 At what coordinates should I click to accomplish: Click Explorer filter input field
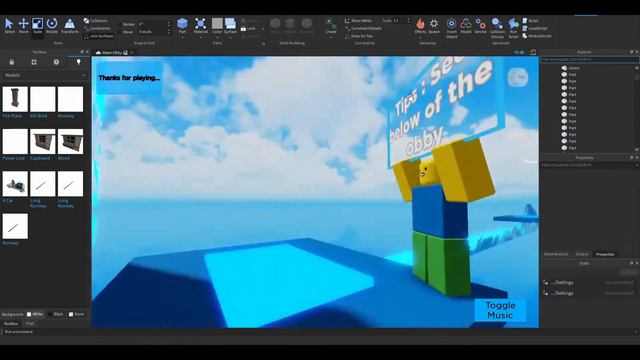[x=589, y=60]
